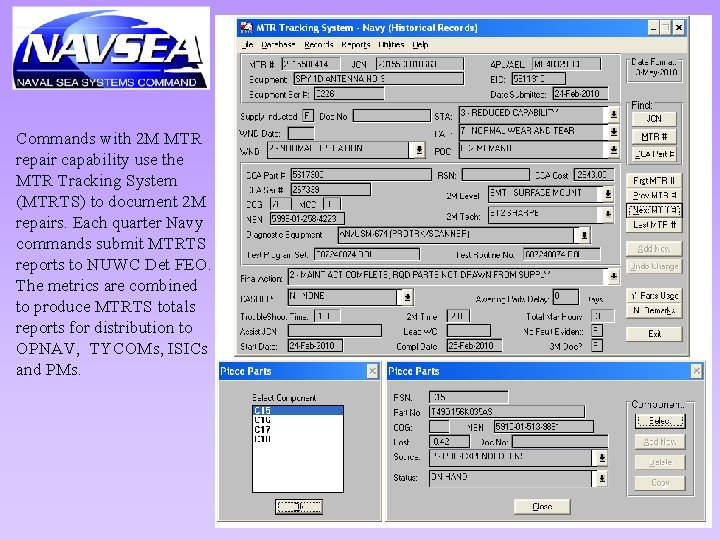Click the Find JCN button
The image size is (720, 540).
tap(654, 119)
